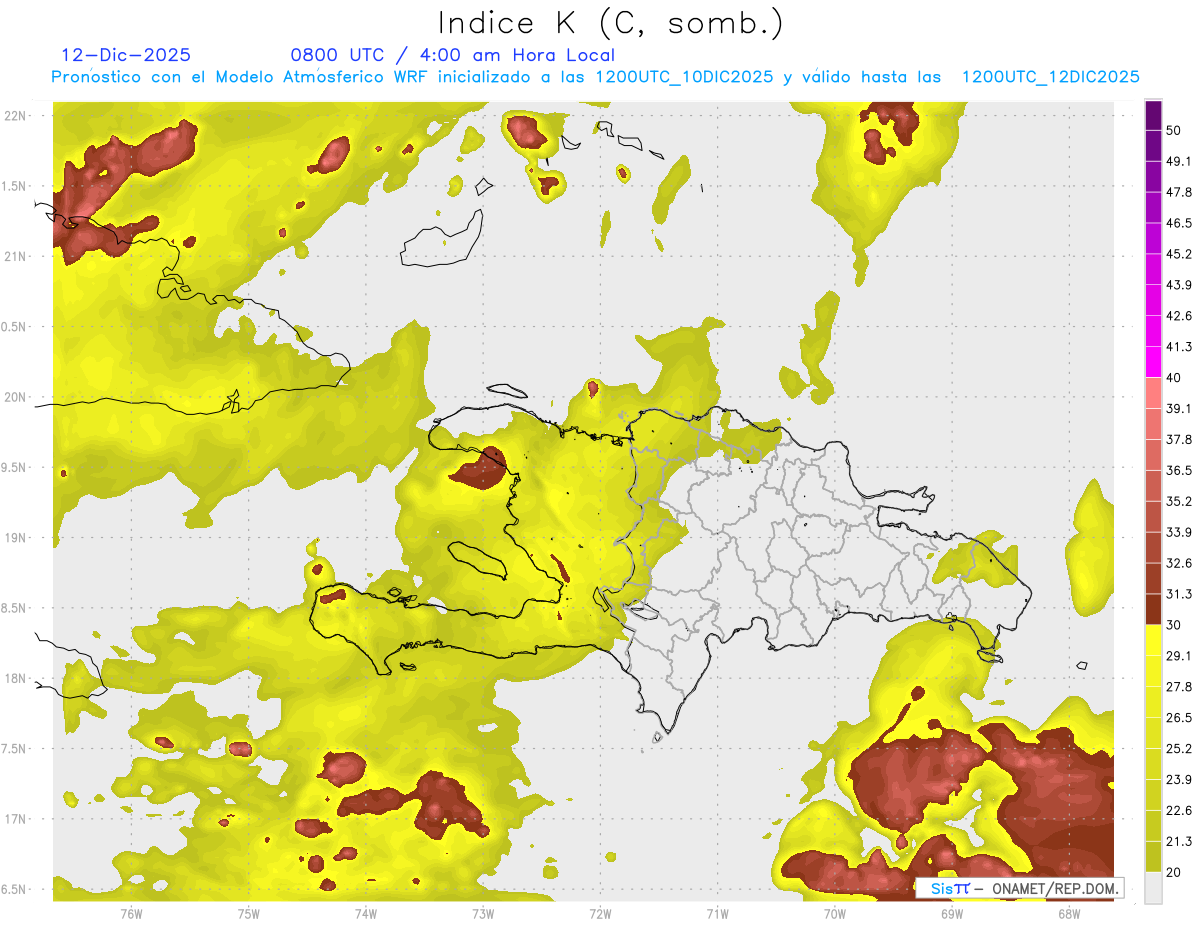Click the "45.2" colorbar label
Image resolution: width=1200 pixels, height=927 pixels.
(1179, 254)
